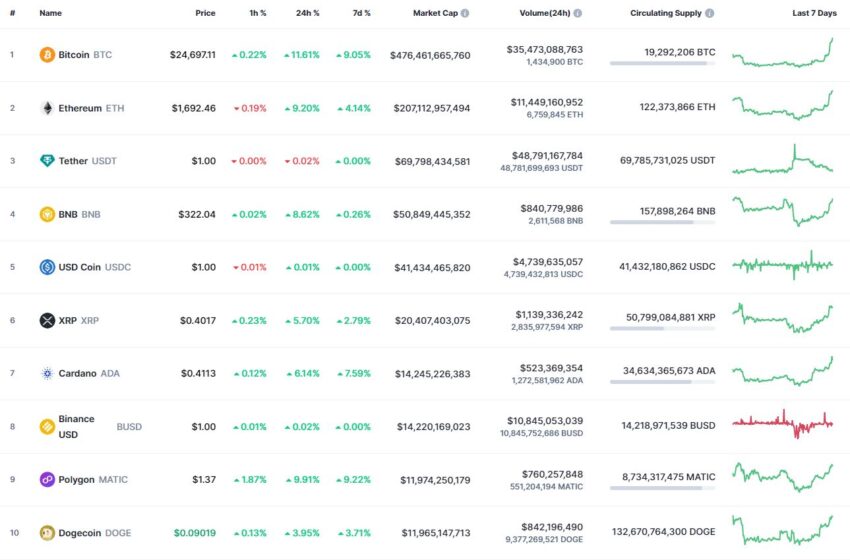Click the Bitcoin orange coin icon
Screen dimensions: 850x560
point(47,55)
